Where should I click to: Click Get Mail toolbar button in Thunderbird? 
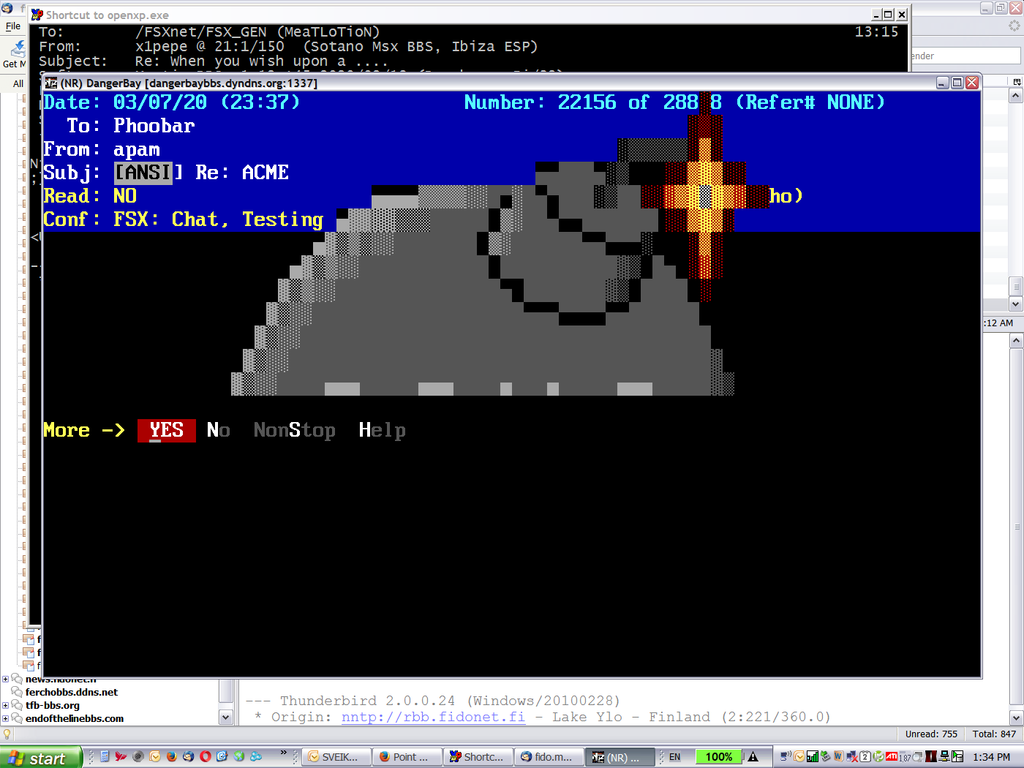pyautogui.click(x=14, y=55)
